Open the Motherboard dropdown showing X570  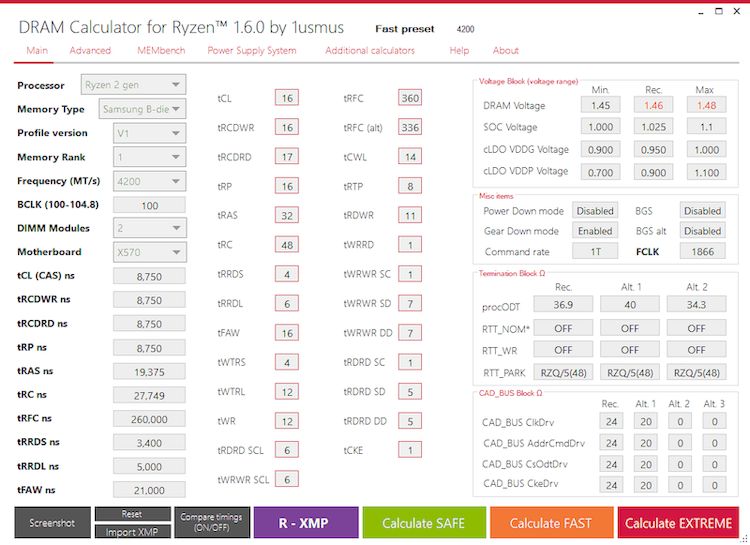click(x=149, y=252)
